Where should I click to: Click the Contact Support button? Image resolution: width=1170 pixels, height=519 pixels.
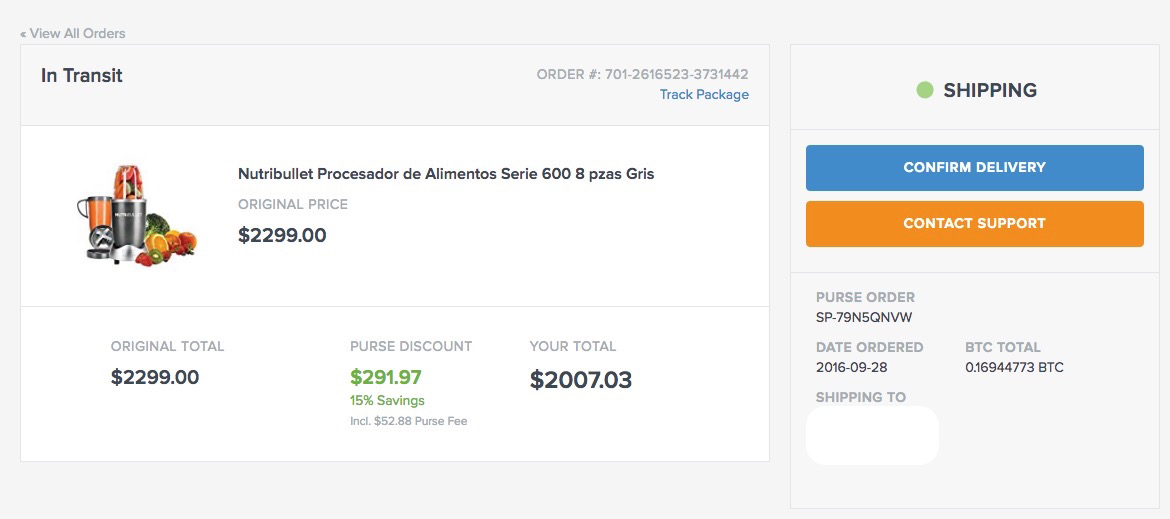click(x=974, y=224)
